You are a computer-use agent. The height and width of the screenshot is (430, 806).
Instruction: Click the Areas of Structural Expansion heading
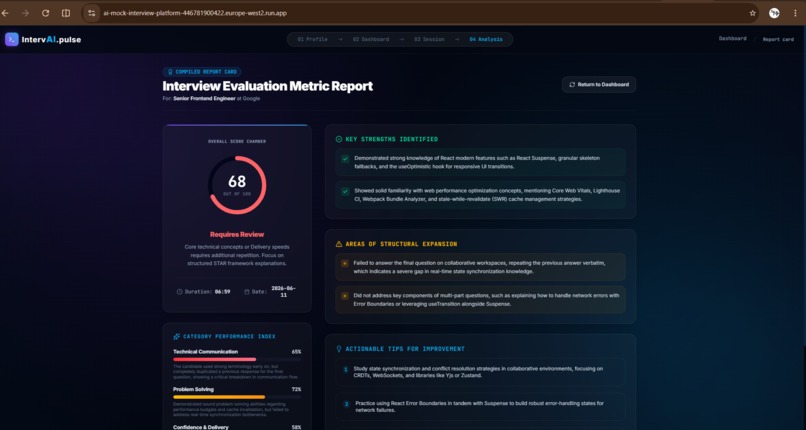[401, 244]
